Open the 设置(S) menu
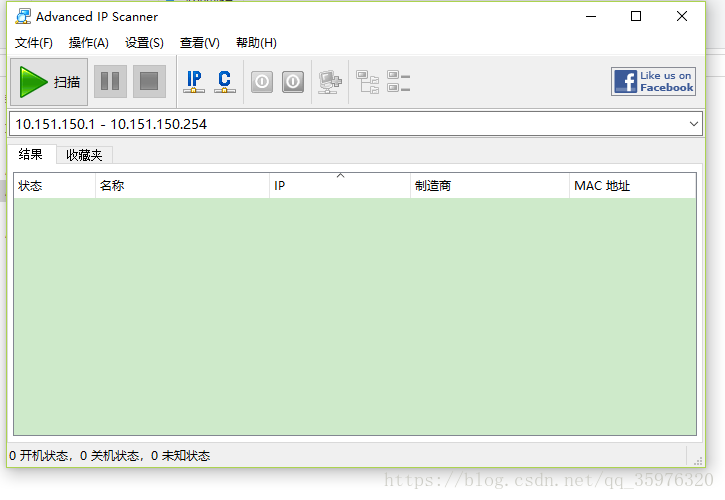The height and width of the screenshot is (500, 725). click(144, 43)
